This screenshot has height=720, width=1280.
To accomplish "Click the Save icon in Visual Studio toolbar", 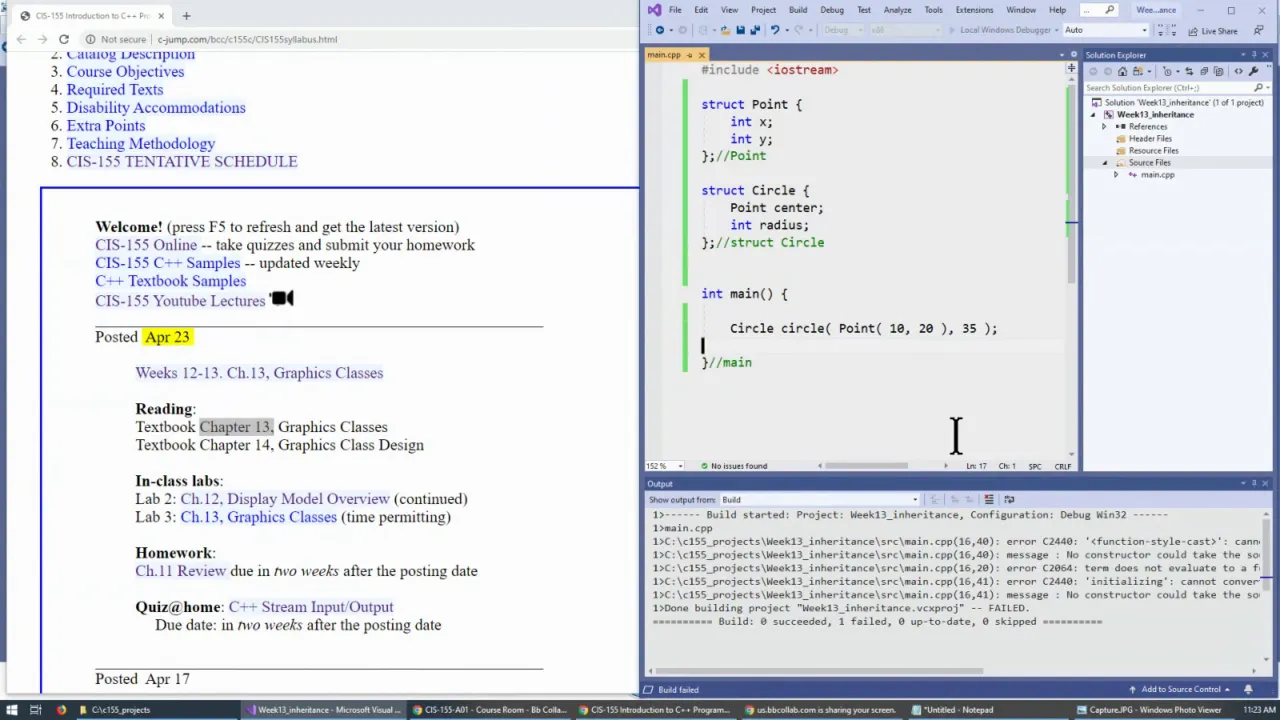I will click(740, 30).
